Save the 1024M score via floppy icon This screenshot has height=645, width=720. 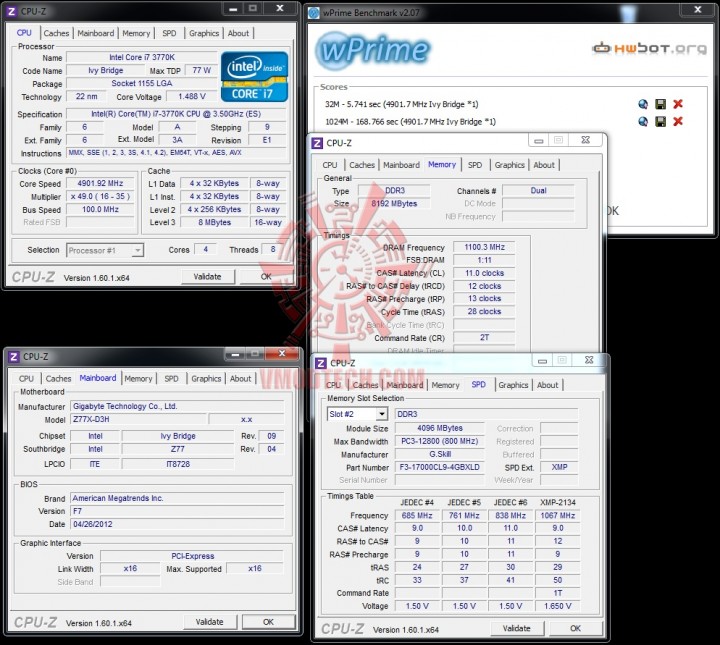(x=660, y=121)
